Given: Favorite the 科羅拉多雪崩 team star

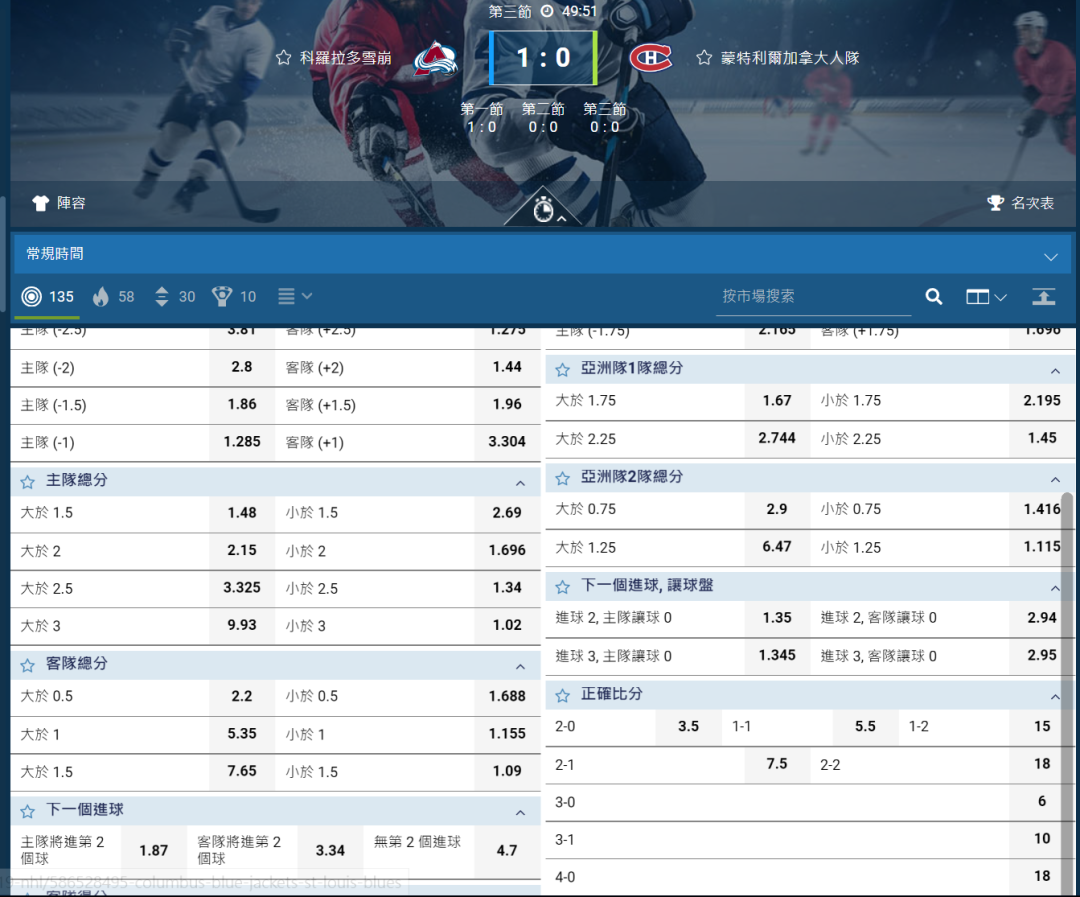Looking at the screenshot, I should point(283,58).
